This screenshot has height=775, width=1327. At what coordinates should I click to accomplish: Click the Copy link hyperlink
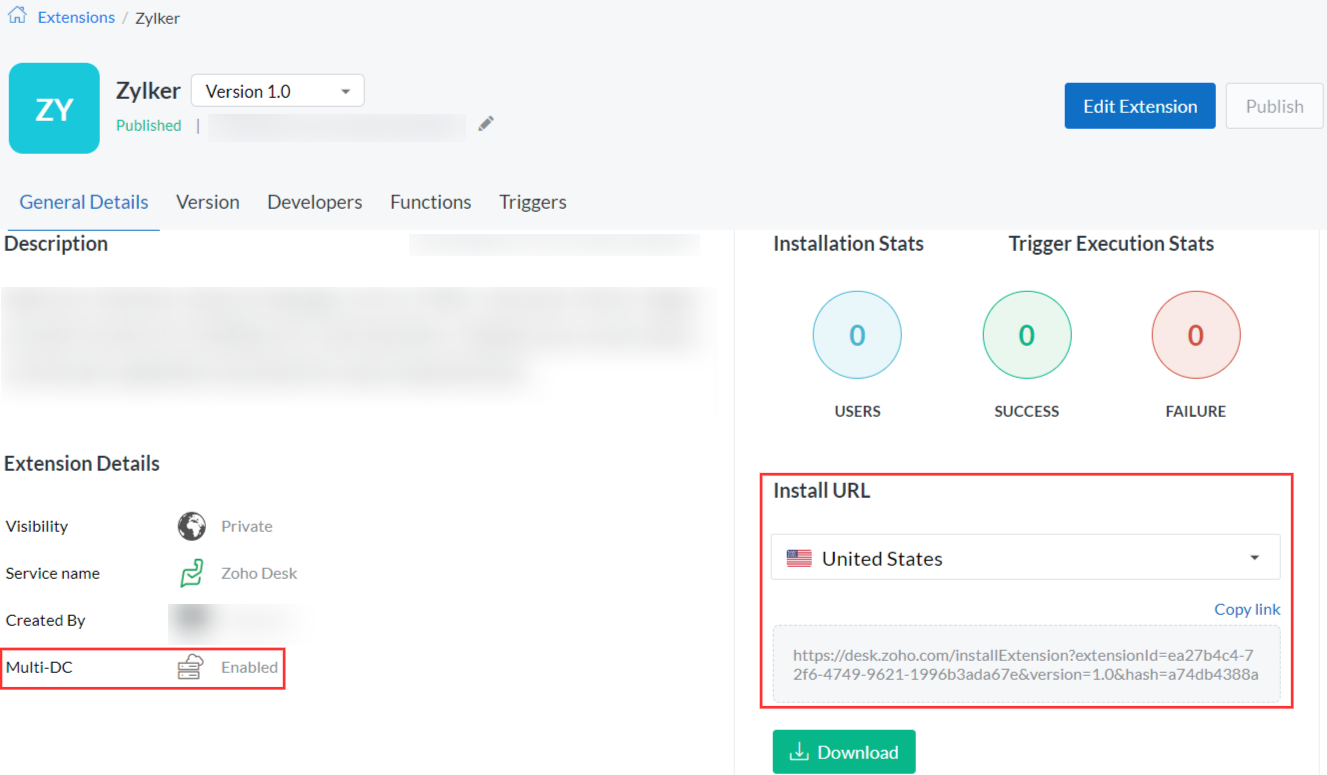(1246, 609)
